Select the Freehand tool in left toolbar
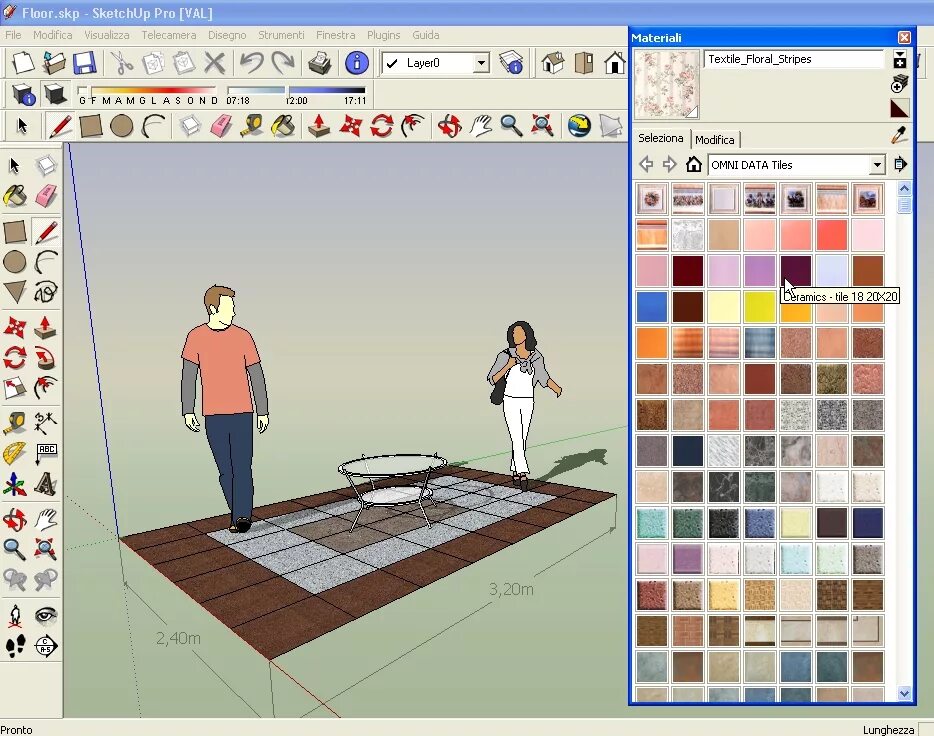 pyautogui.click(x=46, y=292)
